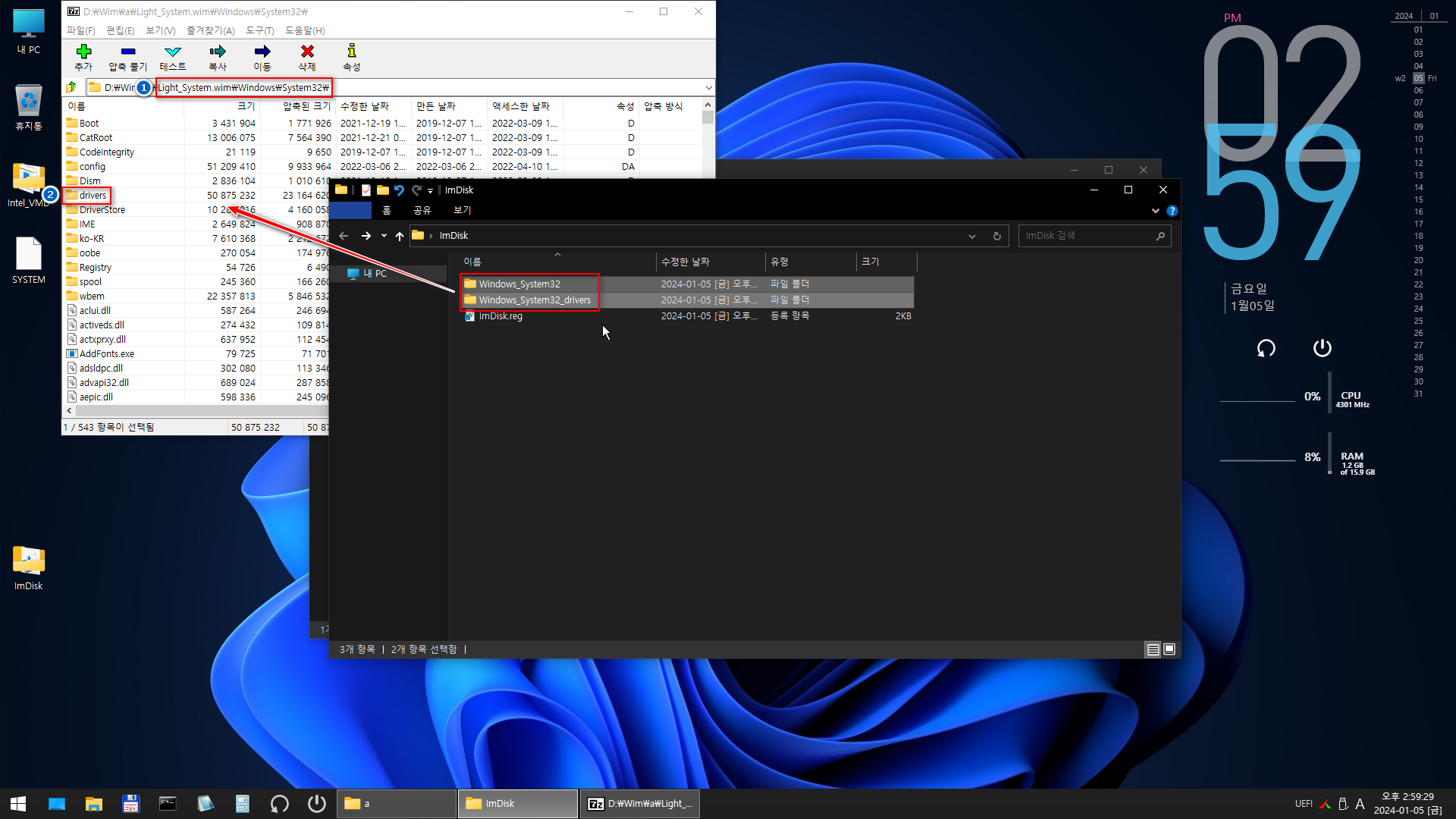The height and width of the screenshot is (819, 1456).
Task: Open the Home (홈) ribbon tab
Action: pyautogui.click(x=387, y=210)
